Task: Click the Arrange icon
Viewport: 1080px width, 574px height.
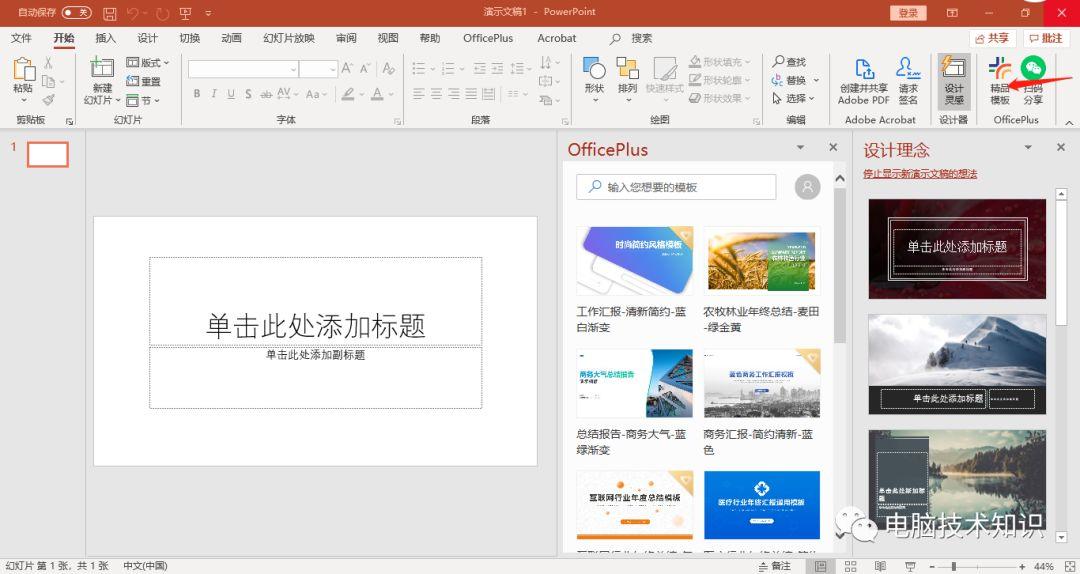Action: 627,68
